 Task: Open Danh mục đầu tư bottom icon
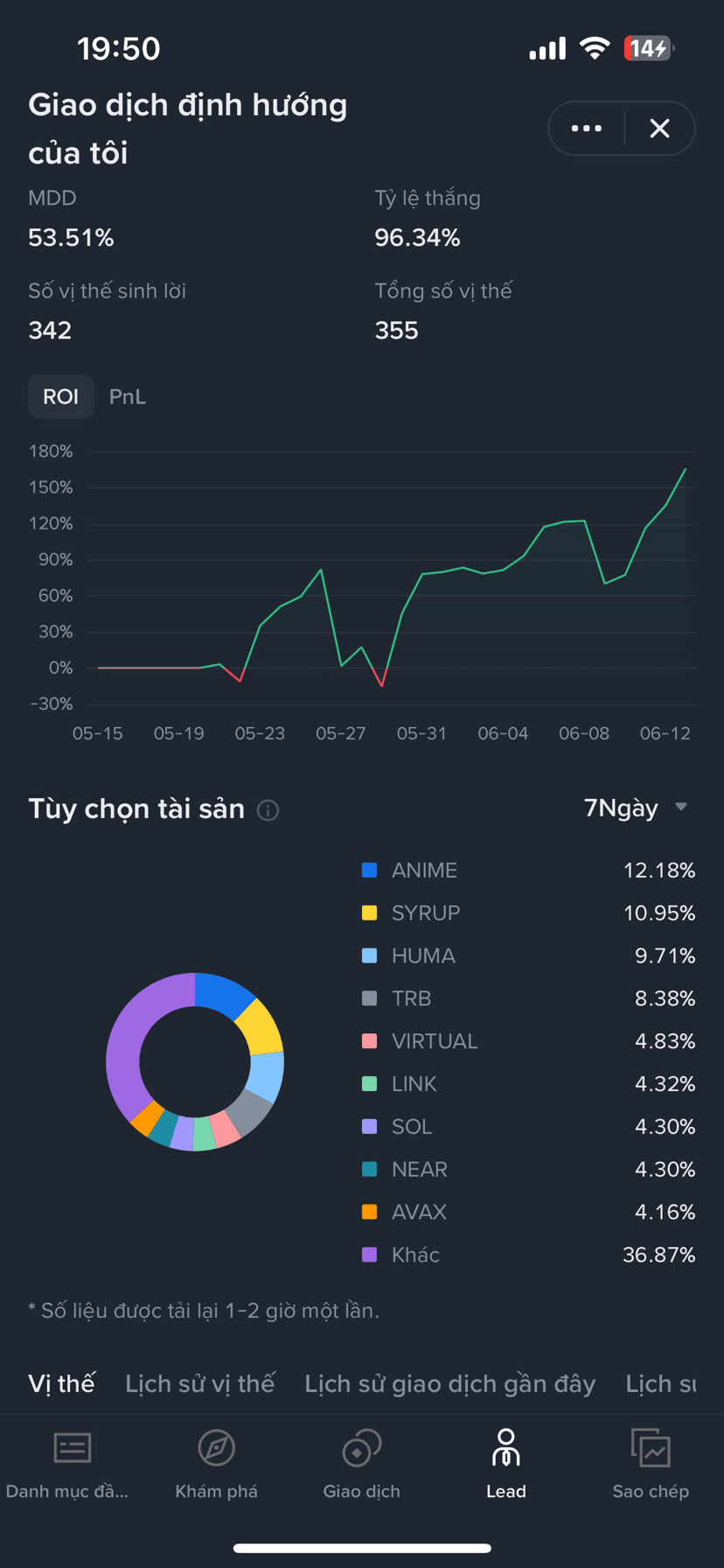(72, 1447)
